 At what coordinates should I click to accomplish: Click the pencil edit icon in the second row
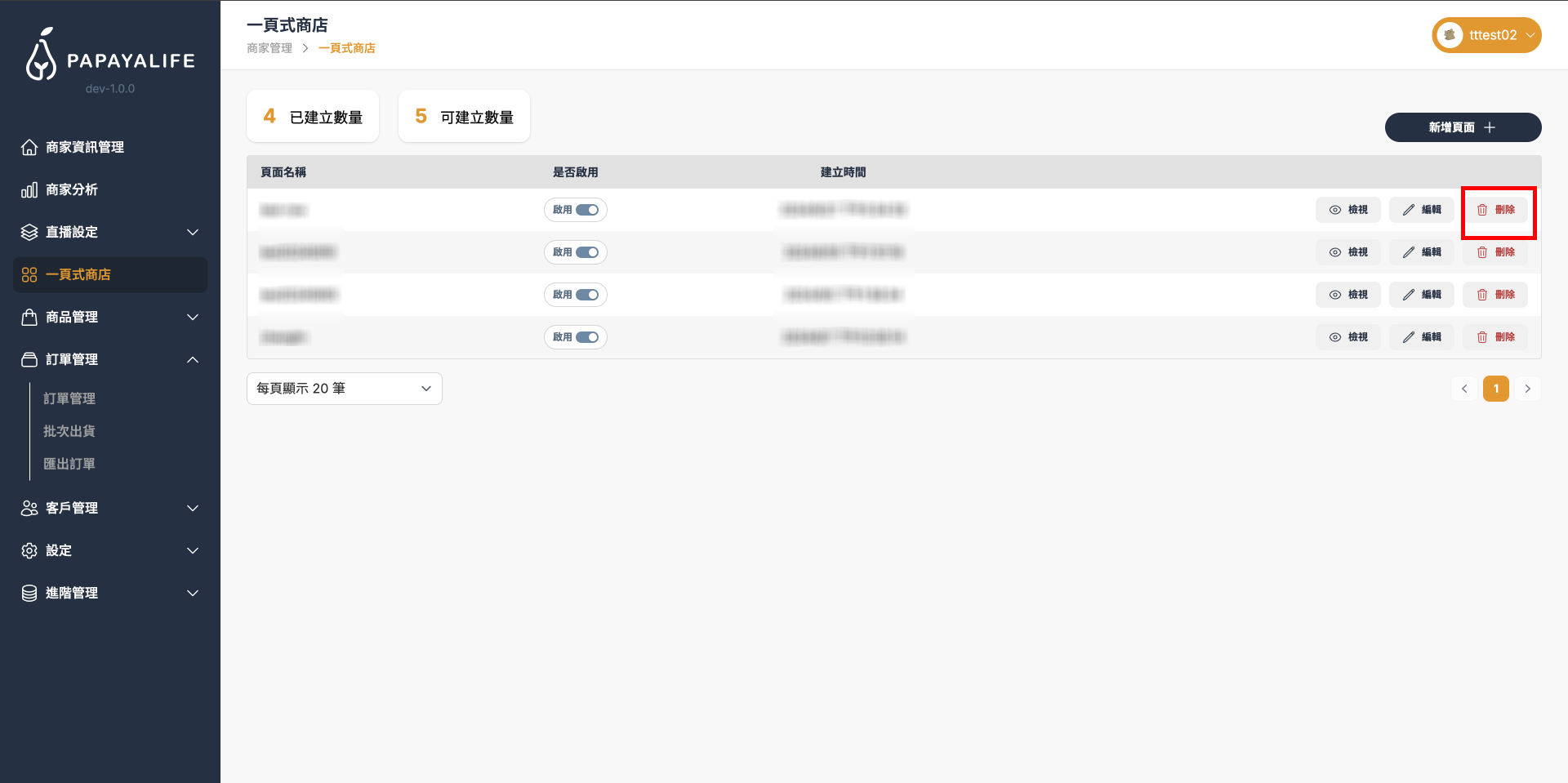coord(1408,252)
